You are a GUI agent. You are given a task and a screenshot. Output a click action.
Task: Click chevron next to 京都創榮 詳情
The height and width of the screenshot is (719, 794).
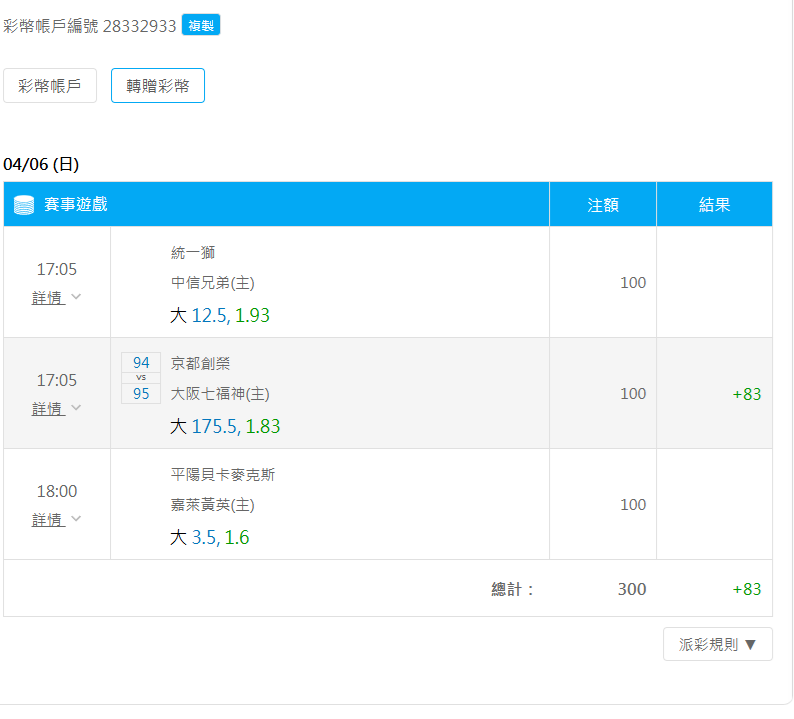point(76,408)
